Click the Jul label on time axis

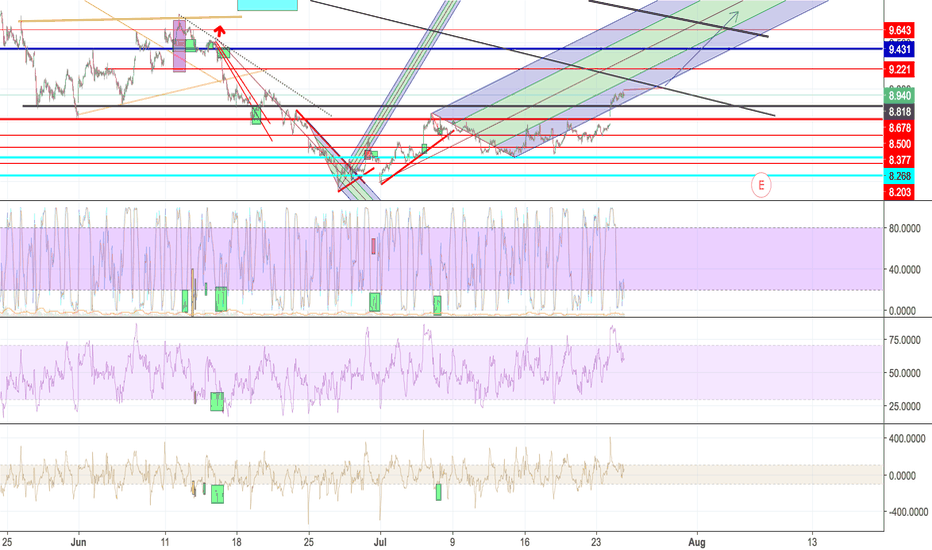tap(380, 542)
